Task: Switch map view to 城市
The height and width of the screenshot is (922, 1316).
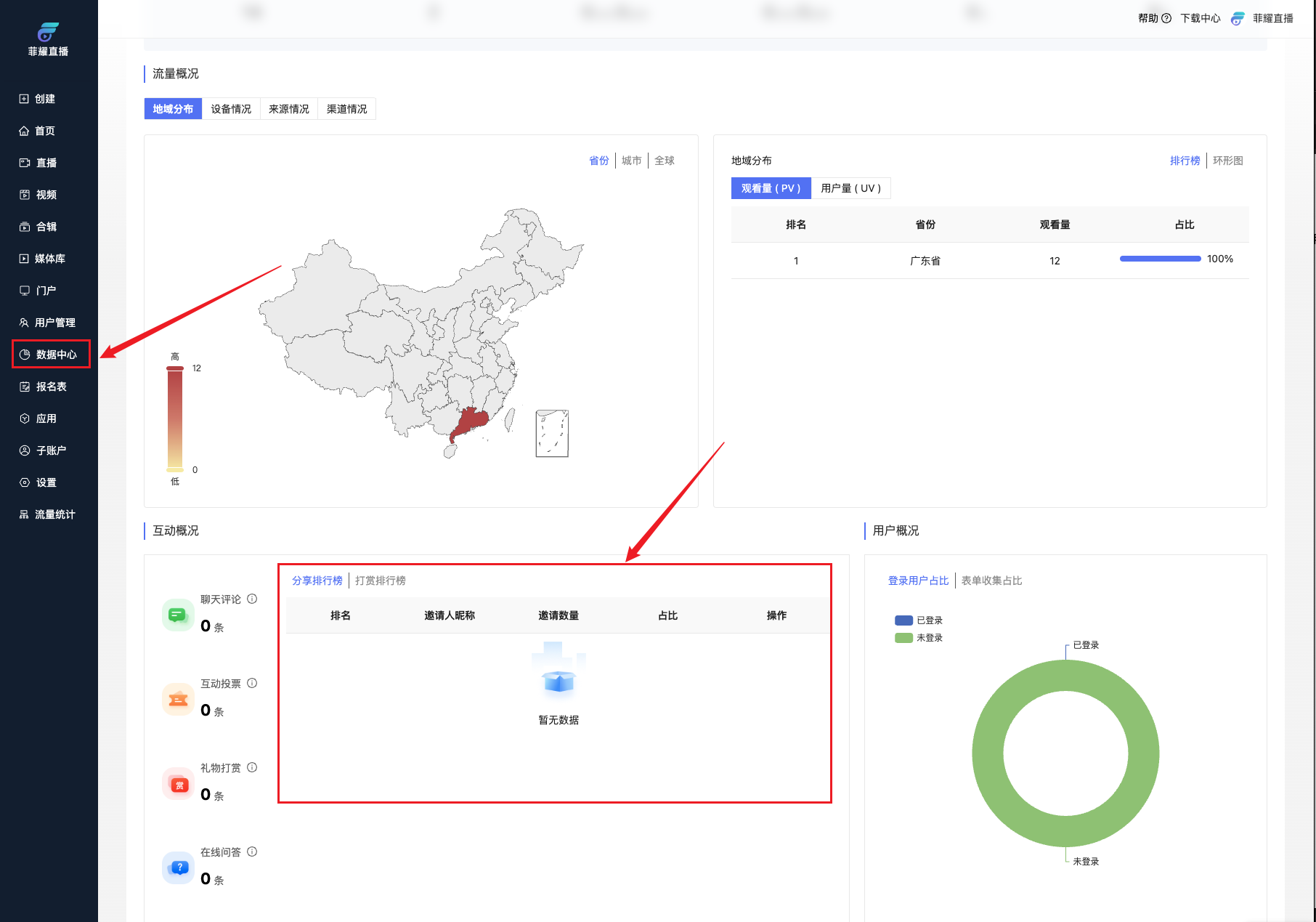Action: coord(631,161)
